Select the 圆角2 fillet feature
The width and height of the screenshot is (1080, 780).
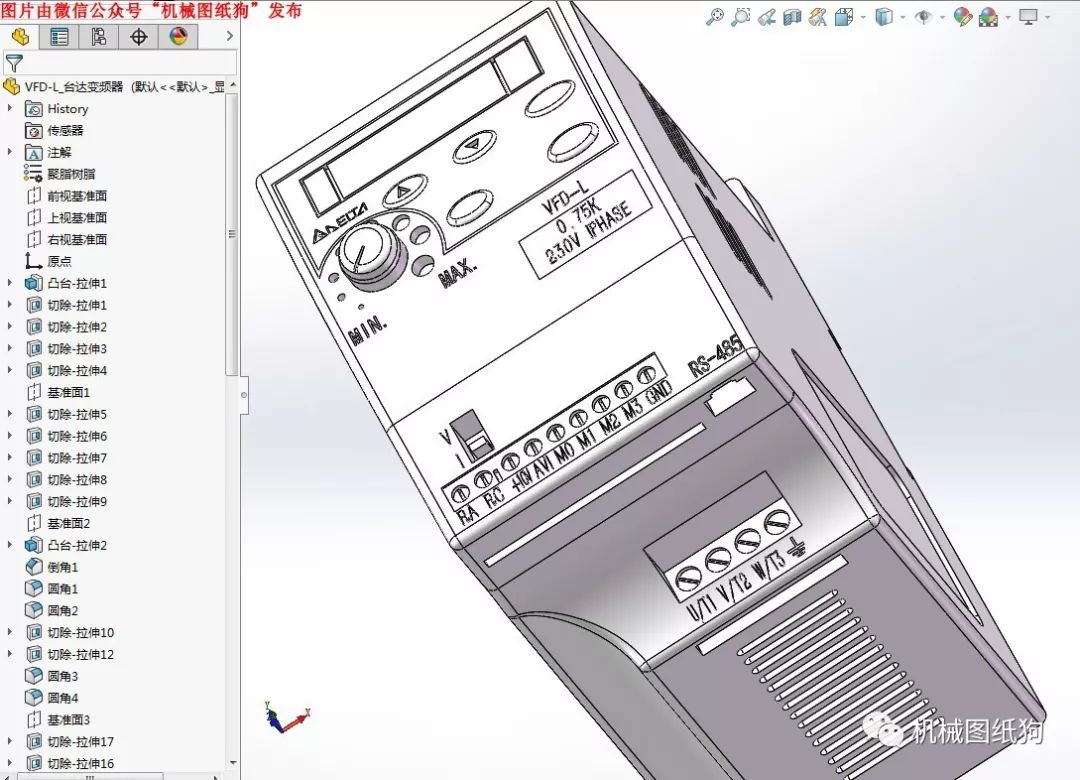point(52,610)
